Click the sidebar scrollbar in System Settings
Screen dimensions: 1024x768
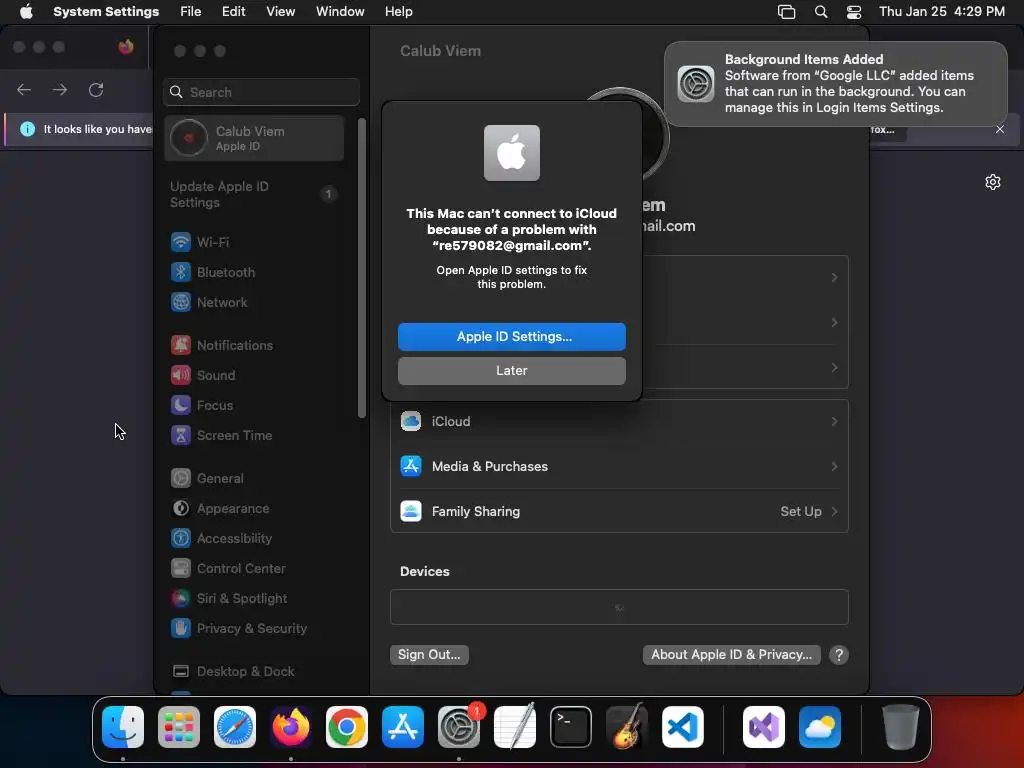pos(362,268)
